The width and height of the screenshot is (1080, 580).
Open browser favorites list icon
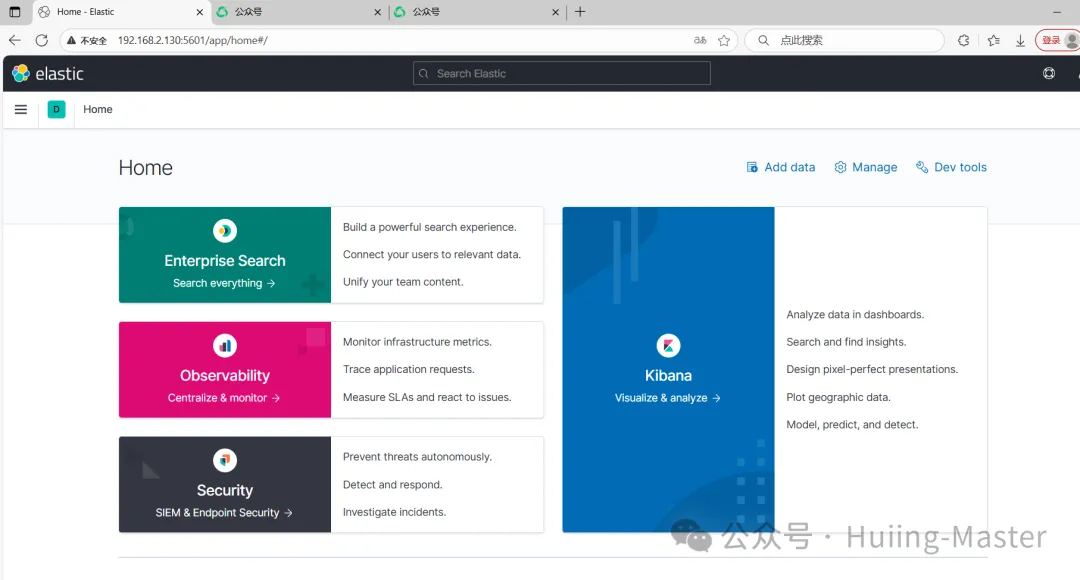coord(993,41)
